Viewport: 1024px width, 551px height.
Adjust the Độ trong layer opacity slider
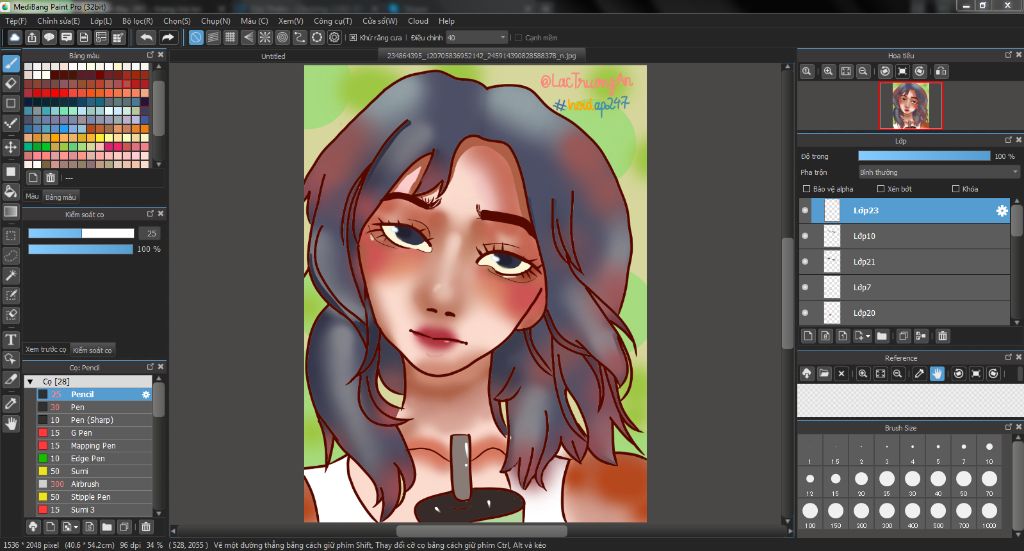click(924, 156)
